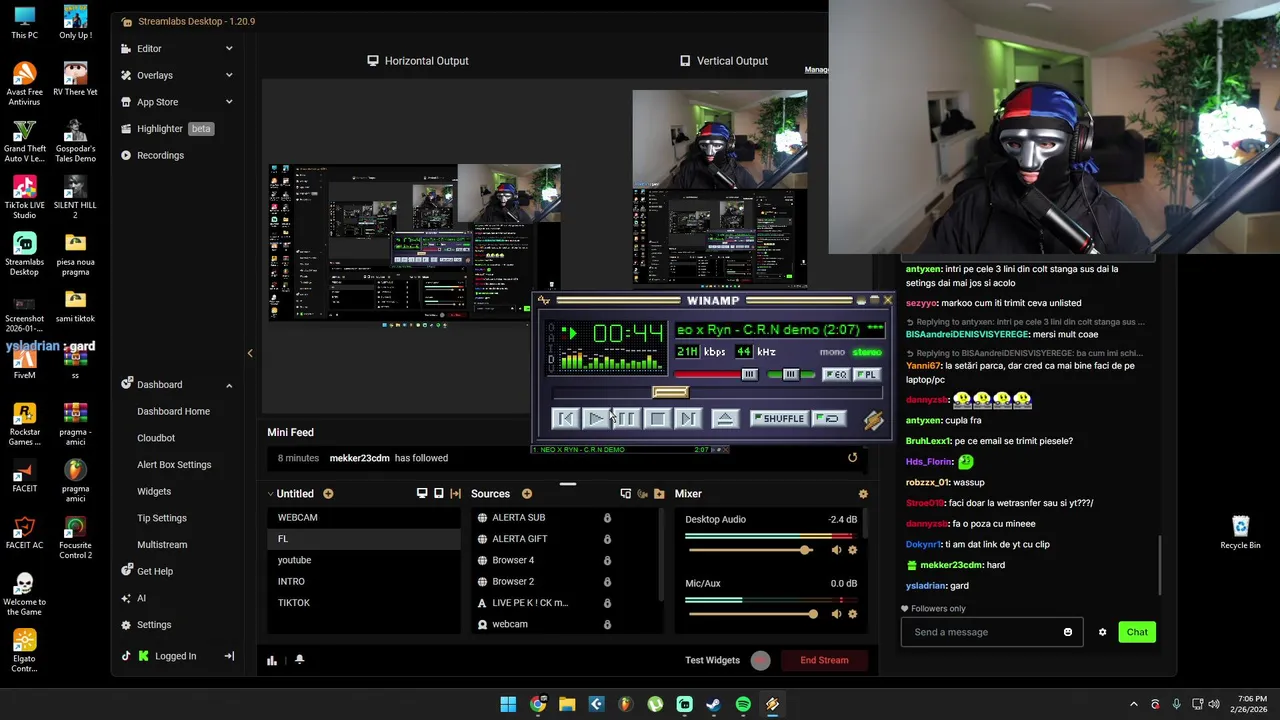The width and height of the screenshot is (1280, 720).
Task: Adjust the Mic/Aux volume slider
Action: point(753,614)
